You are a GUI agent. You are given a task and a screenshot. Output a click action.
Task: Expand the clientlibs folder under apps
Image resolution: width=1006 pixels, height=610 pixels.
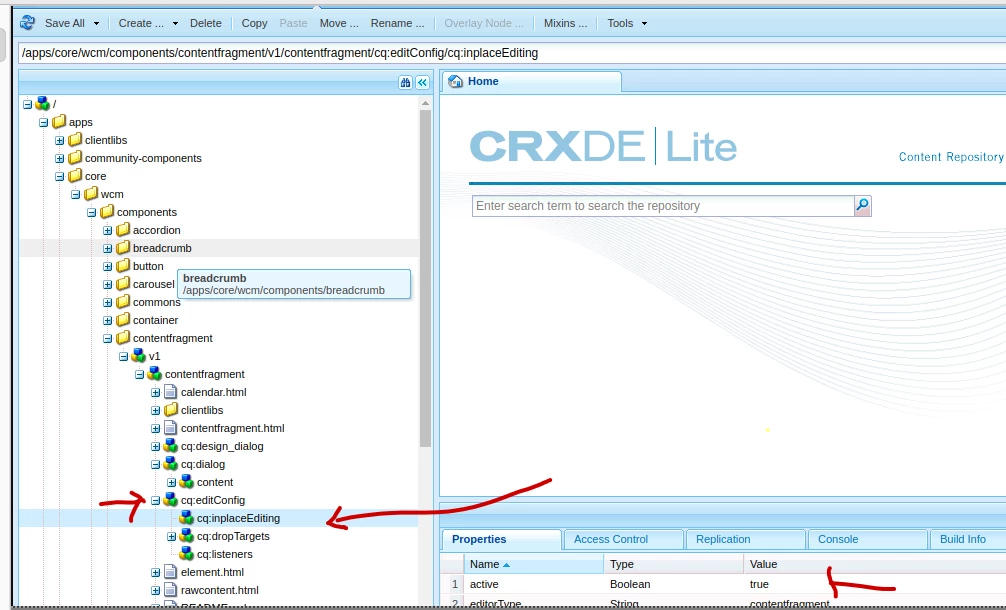pyautogui.click(x=60, y=140)
